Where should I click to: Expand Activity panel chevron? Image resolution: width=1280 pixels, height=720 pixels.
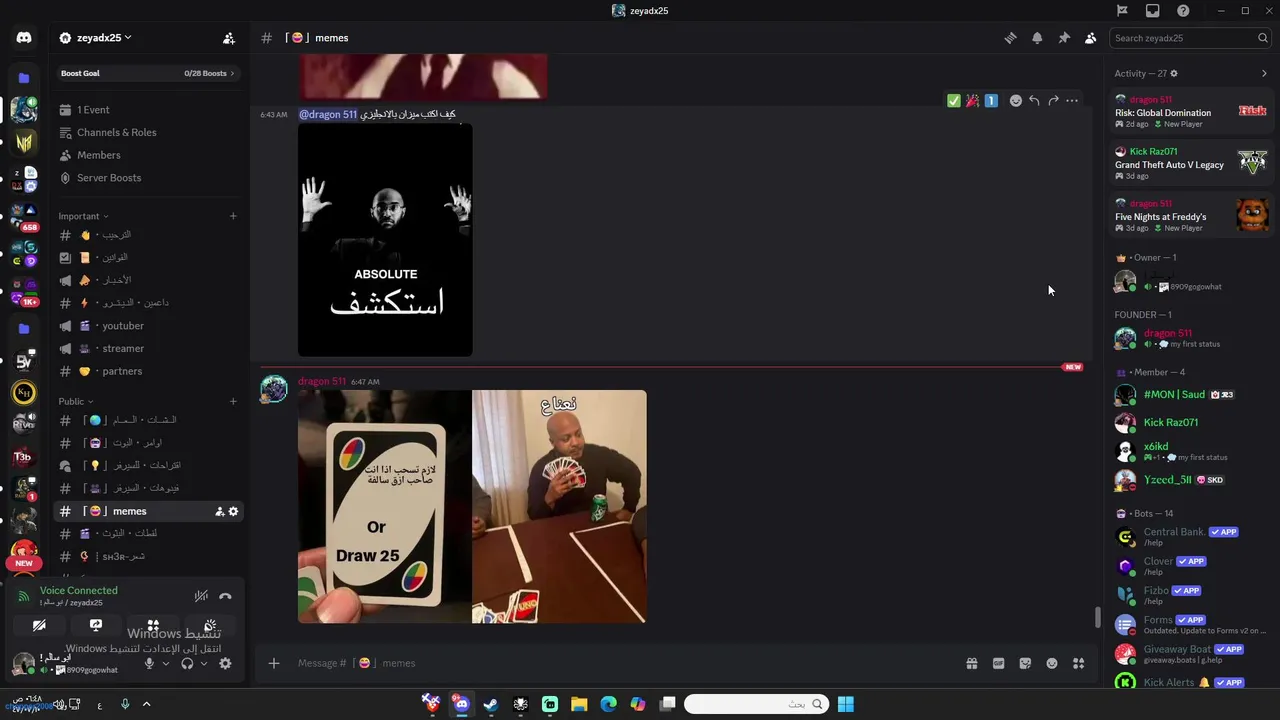[x=1264, y=73]
